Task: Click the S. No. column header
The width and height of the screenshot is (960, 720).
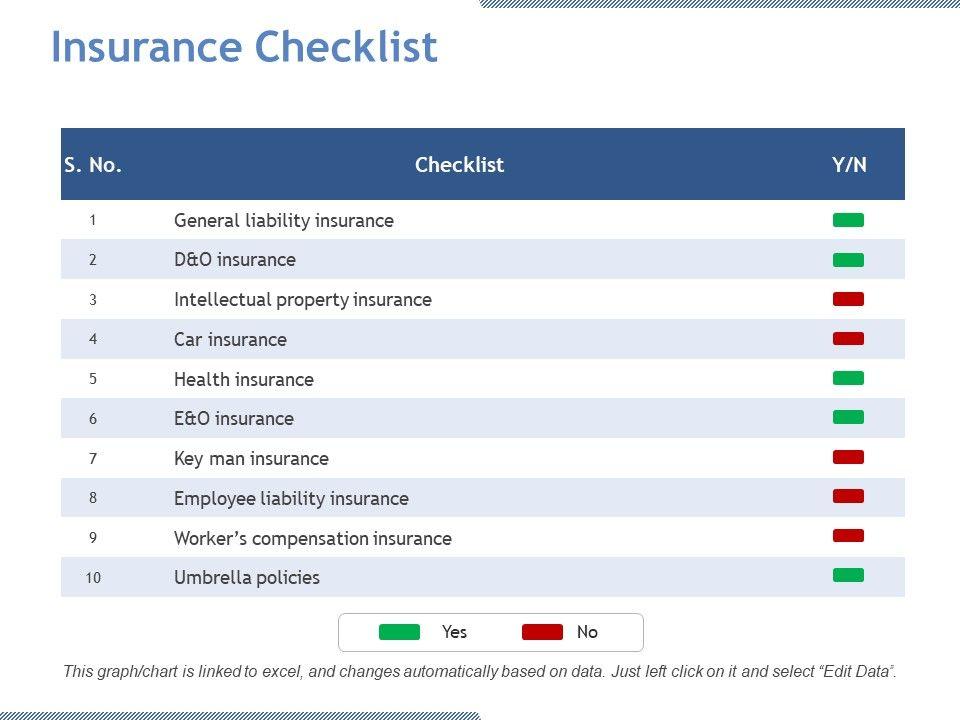Action: [x=93, y=165]
